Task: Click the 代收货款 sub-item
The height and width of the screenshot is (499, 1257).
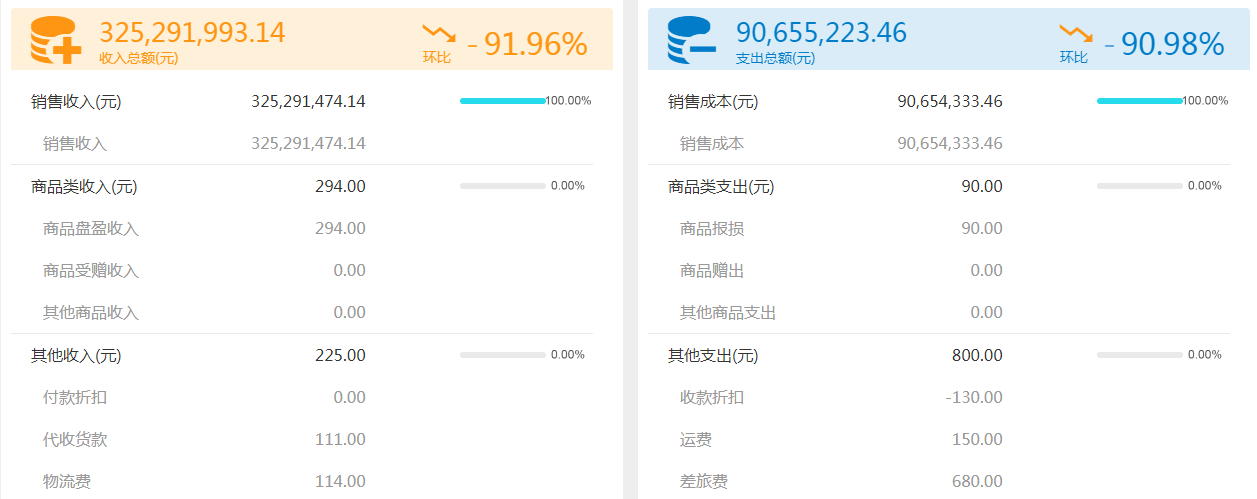Action: click(x=75, y=439)
